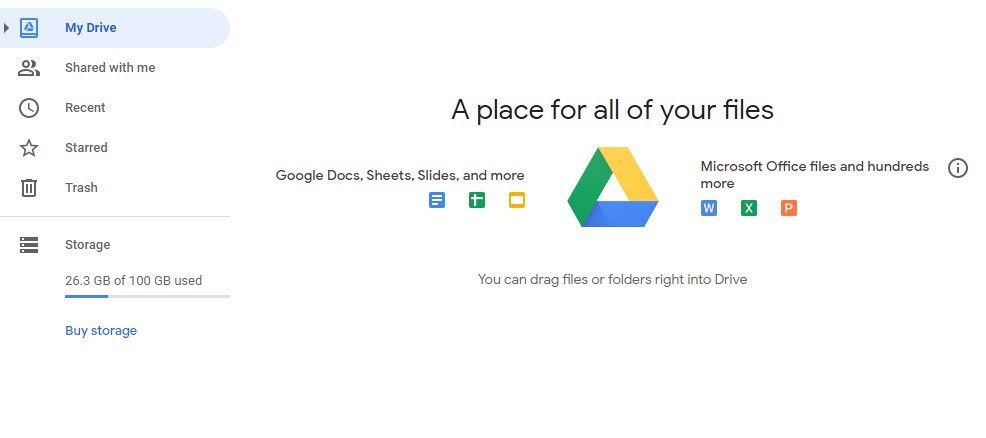The height and width of the screenshot is (438, 986).
Task: Click the blue Google Docs icon
Action: [x=437, y=200]
